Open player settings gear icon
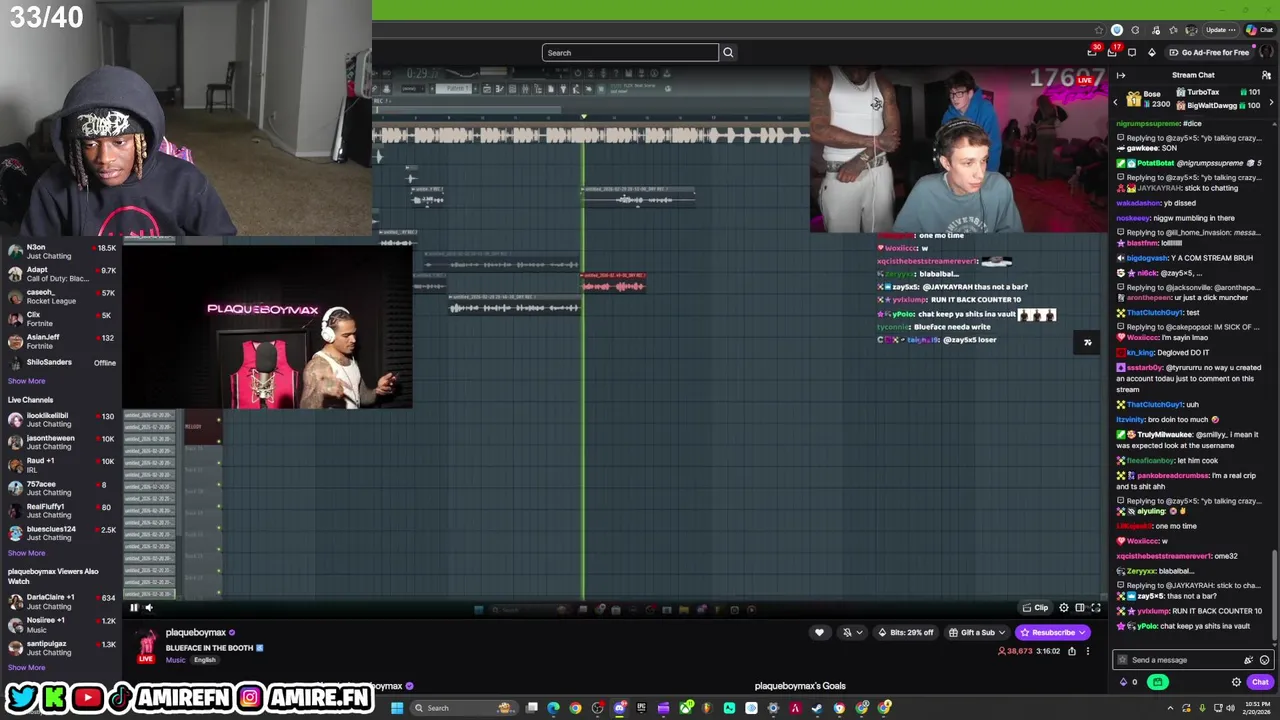The width and height of the screenshot is (1280, 720). click(x=1064, y=607)
